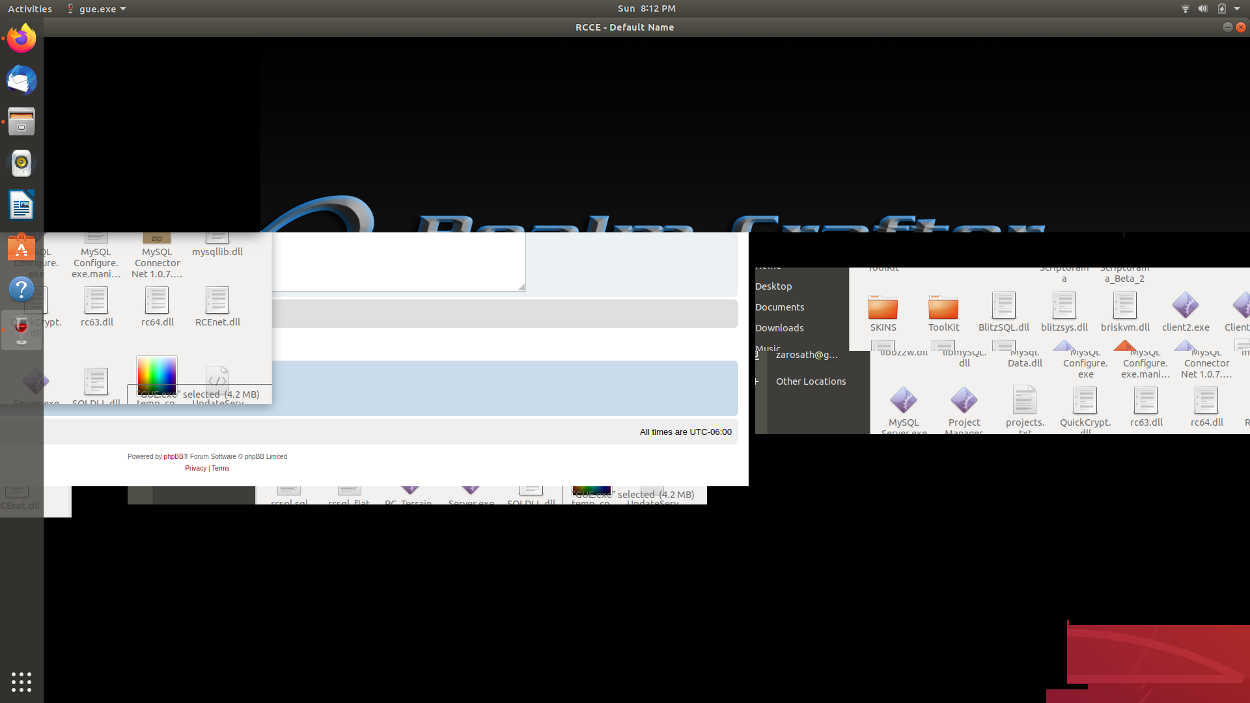The image size is (1250, 703).
Task: Open Firefox from the dock
Action: pos(21,38)
